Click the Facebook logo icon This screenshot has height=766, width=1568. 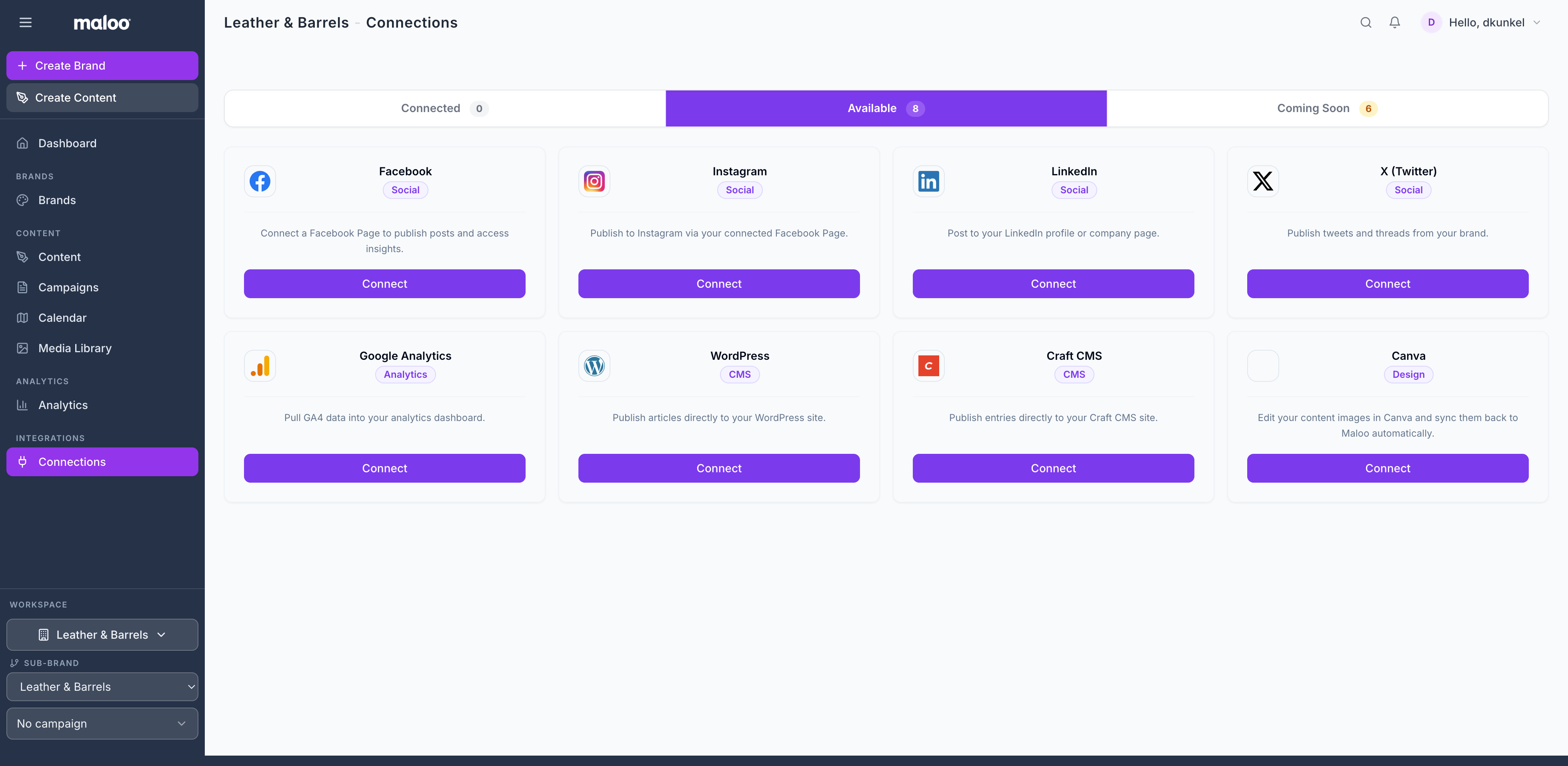pos(260,181)
